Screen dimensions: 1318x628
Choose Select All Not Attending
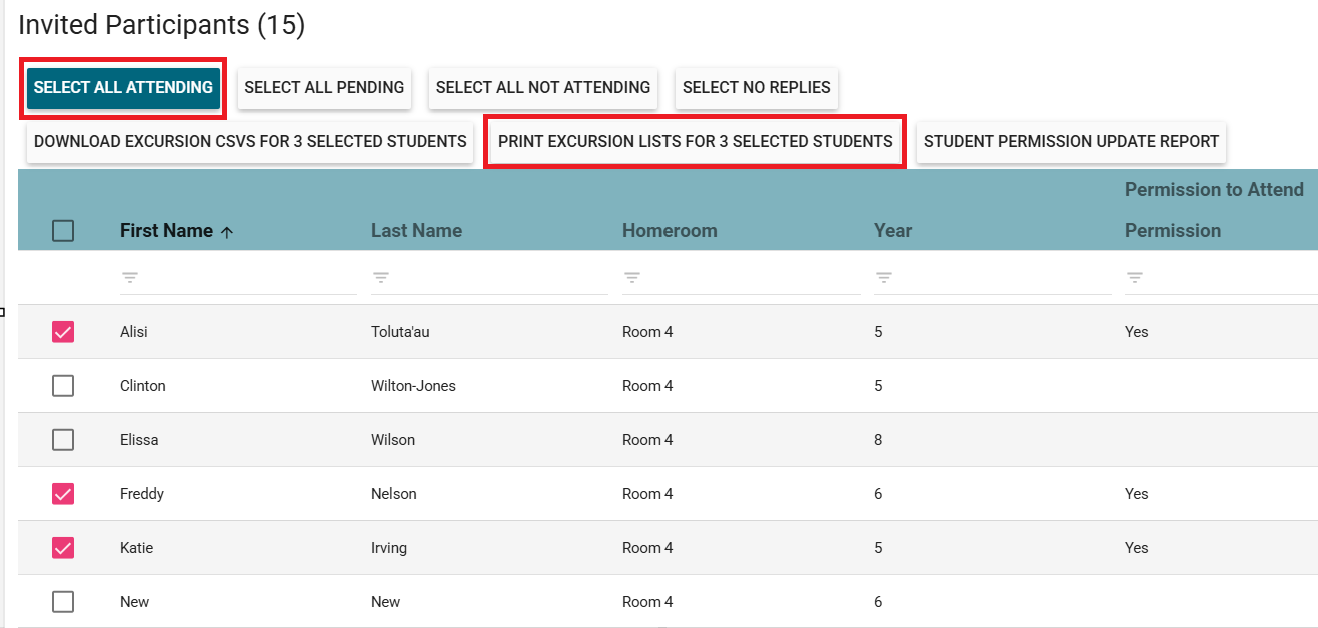click(543, 88)
